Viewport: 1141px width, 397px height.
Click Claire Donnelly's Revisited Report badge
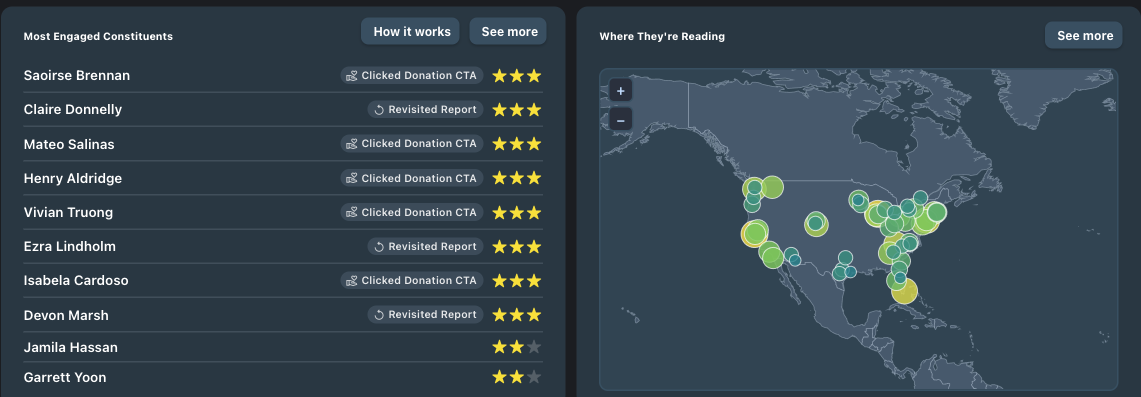(425, 110)
